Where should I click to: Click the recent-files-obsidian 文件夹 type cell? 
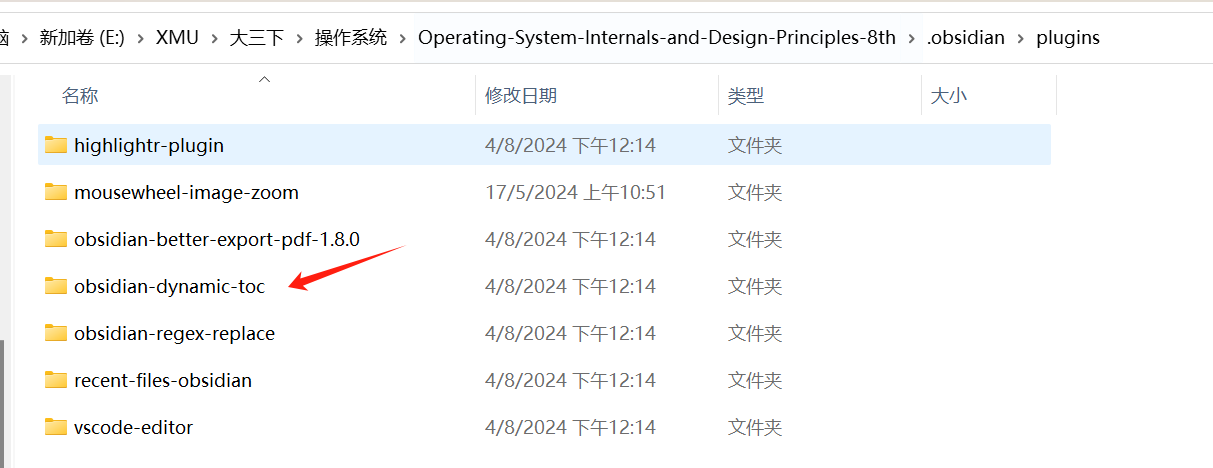tap(755, 380)
